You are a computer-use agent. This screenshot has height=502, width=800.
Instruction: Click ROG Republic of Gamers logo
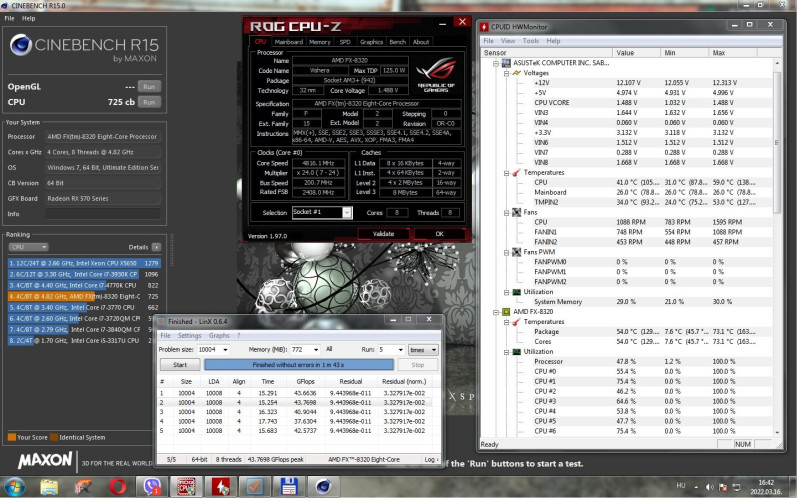click(x=436, y=74)
